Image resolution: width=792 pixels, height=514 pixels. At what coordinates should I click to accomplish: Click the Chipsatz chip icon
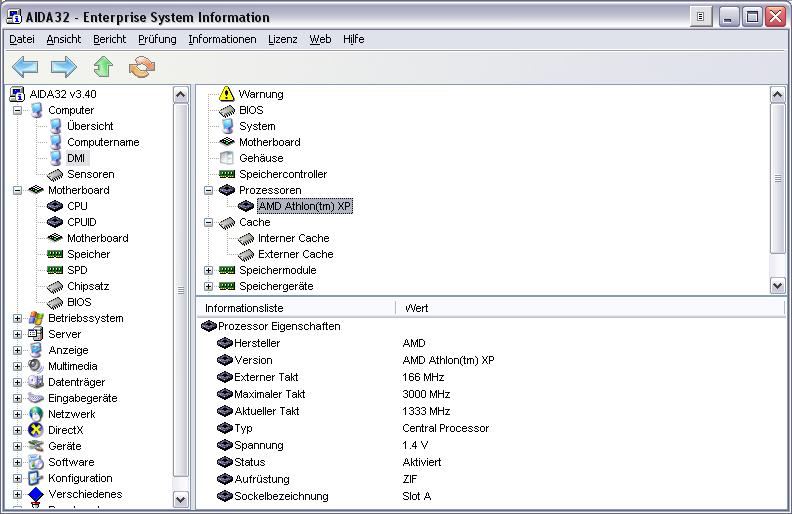pos(55,287)
